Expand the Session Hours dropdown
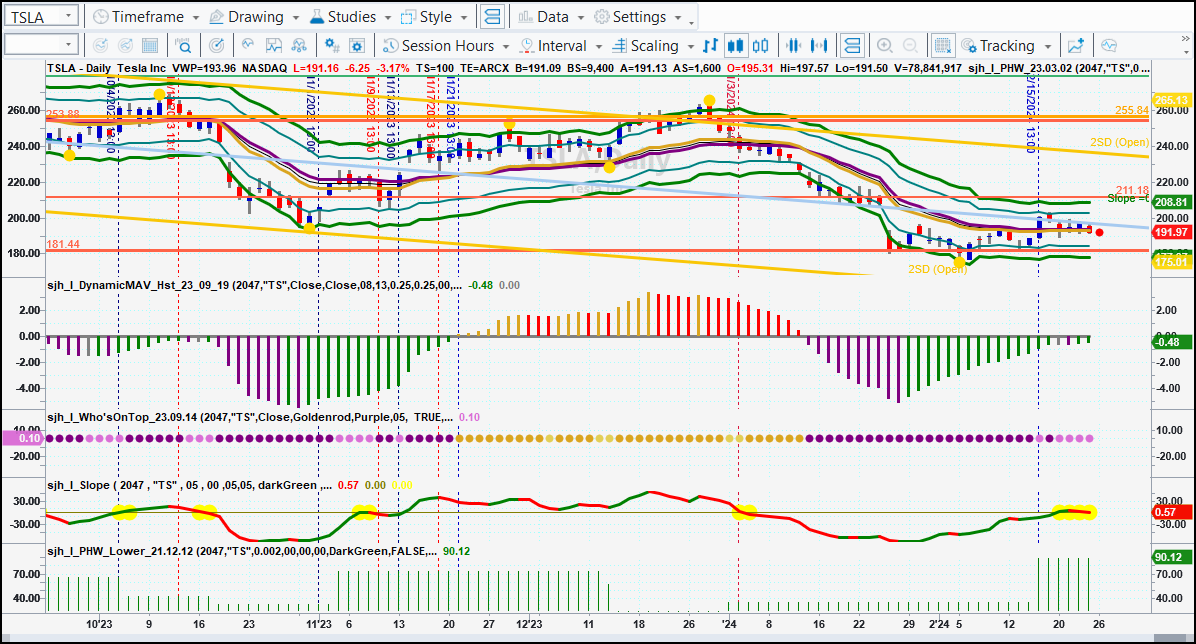The width and height of the screenshot is (1196, 644). (x=506, y=47)
